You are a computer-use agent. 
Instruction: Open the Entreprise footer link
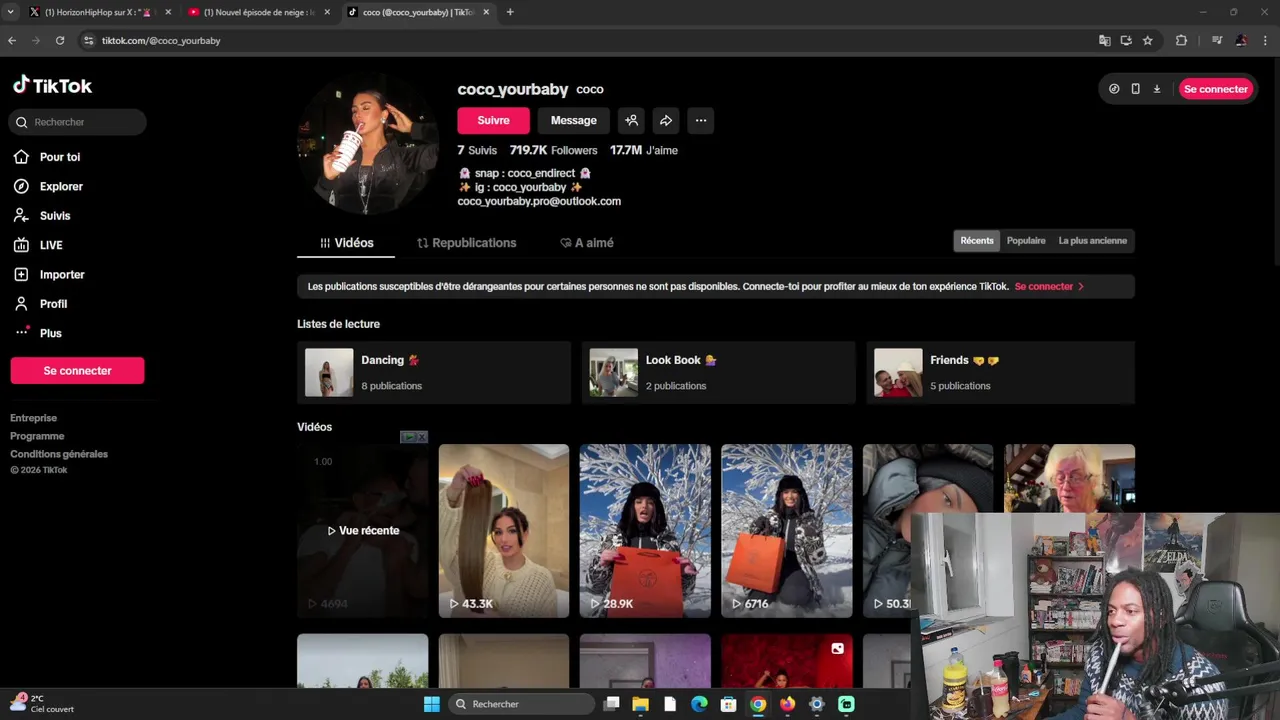point(33,418)
